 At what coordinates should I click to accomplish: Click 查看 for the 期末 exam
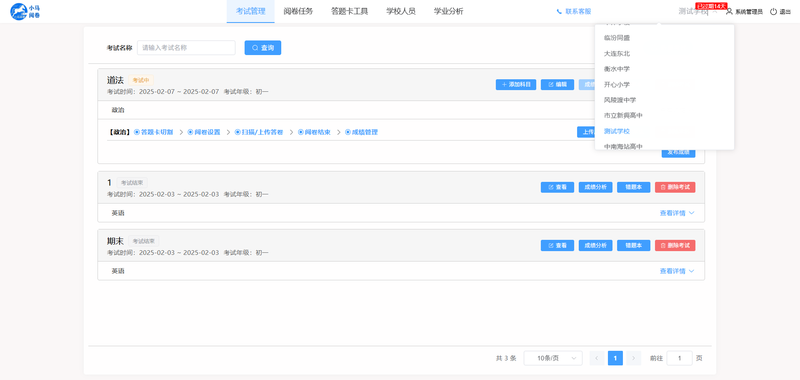click(557, 245)
